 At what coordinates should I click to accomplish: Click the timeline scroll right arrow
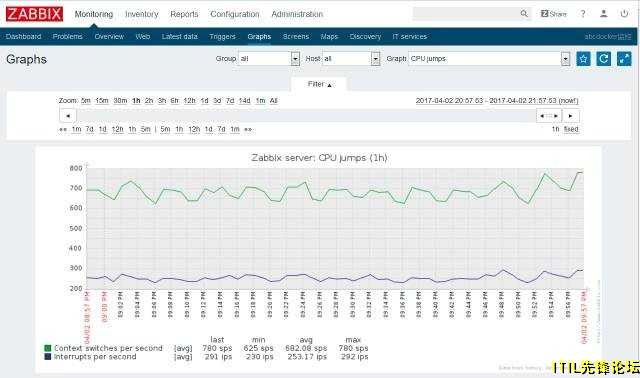[x=571, y=116]
